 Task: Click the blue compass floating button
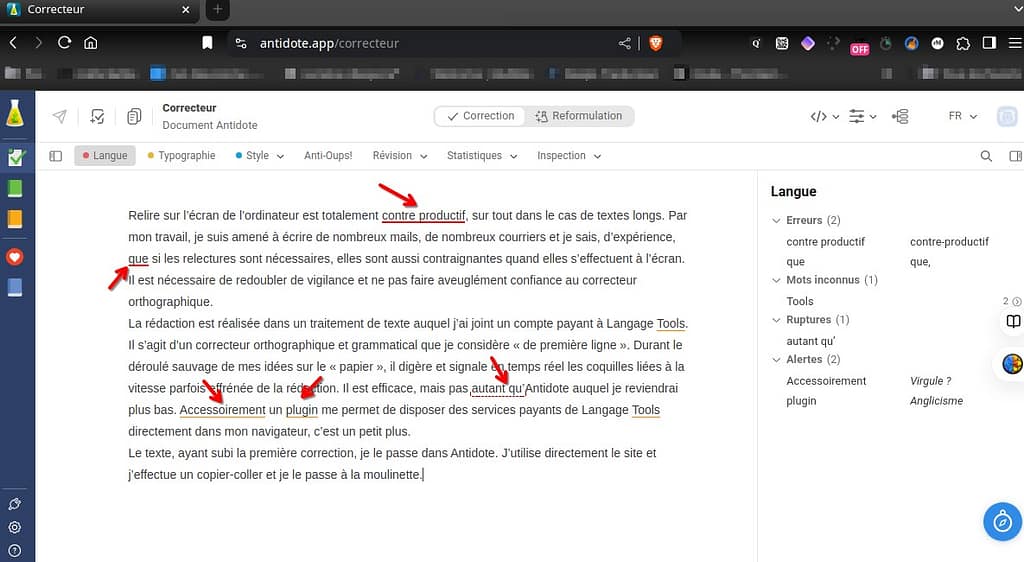click(1001, 521)
